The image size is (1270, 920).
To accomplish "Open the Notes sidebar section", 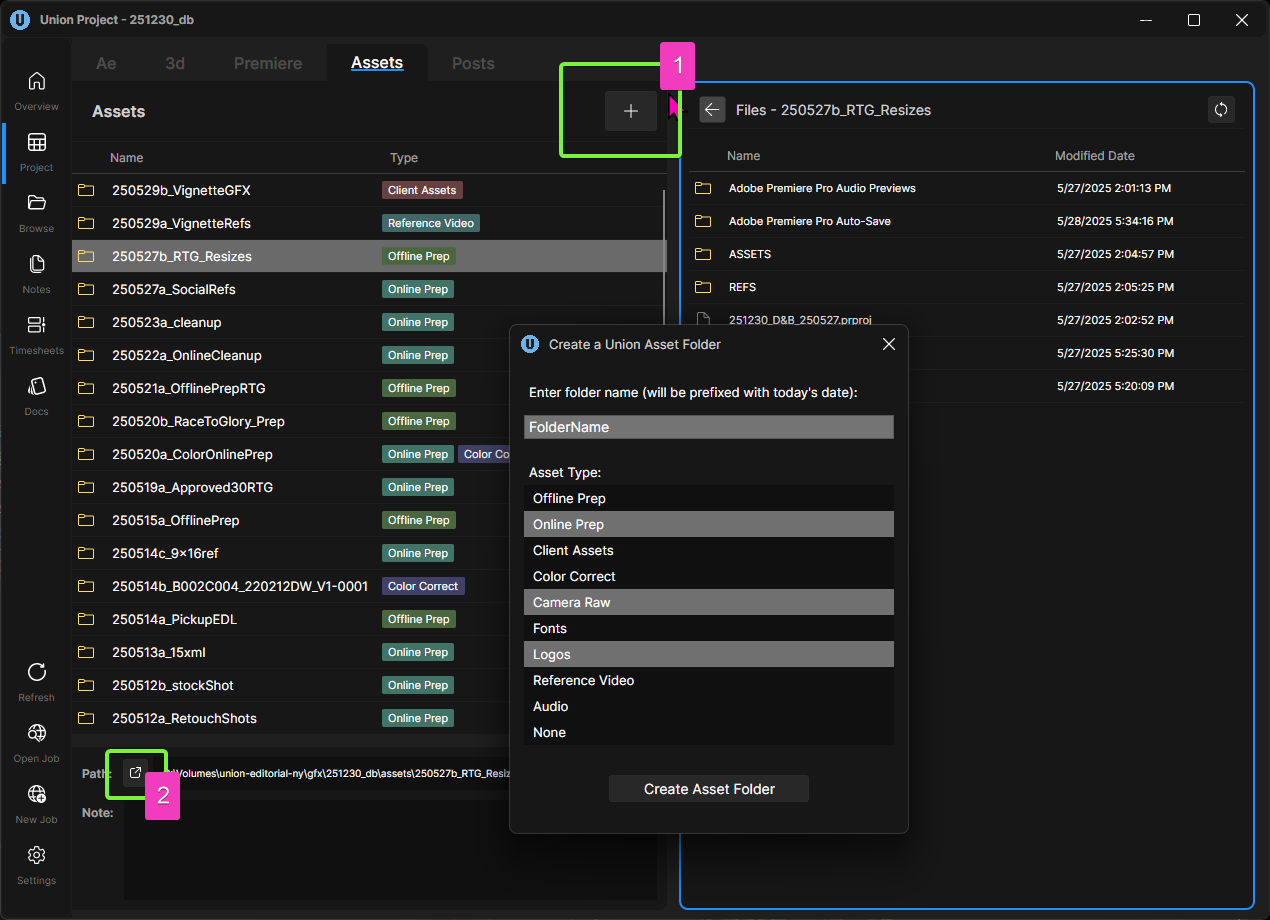I will (x=36, y=273).
